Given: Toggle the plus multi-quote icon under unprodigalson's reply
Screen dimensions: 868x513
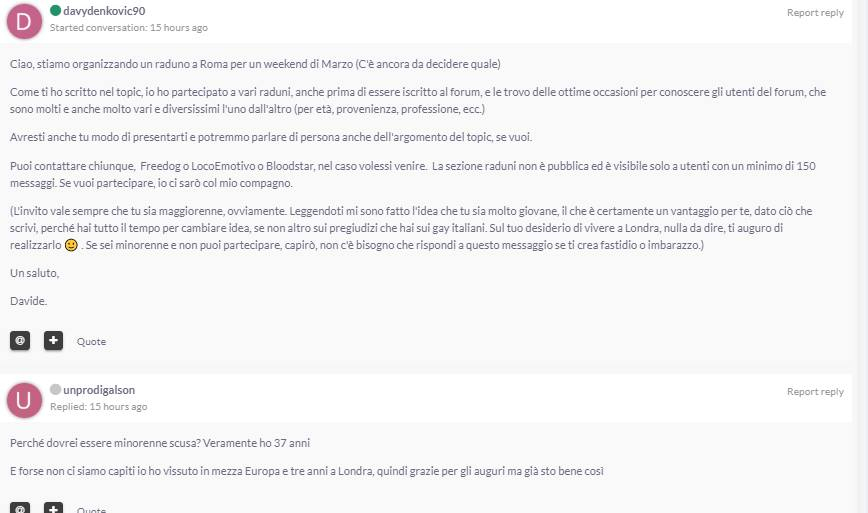Looking at the screenshot, I should [53, 507].
